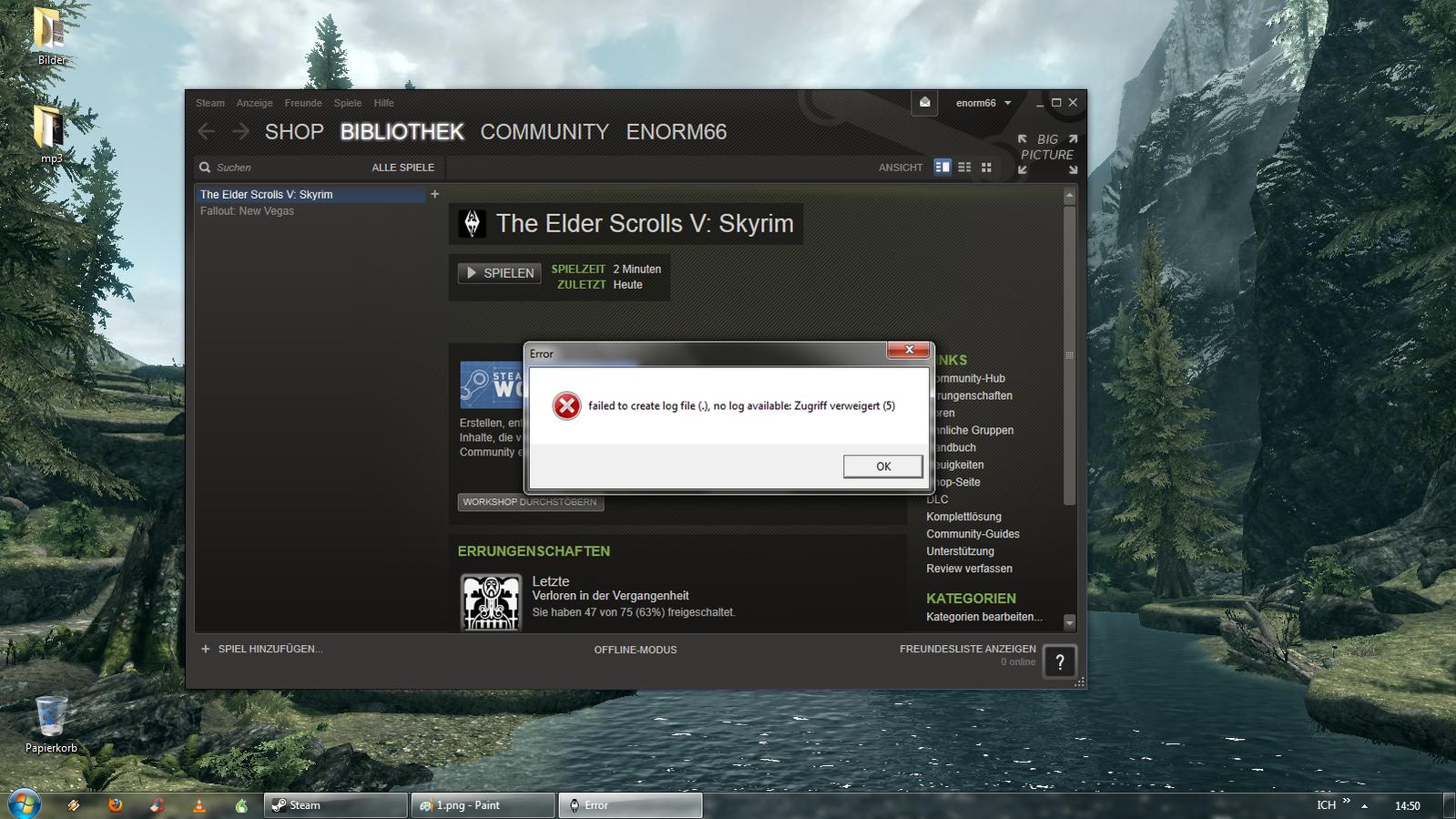Click the Community-Guides link
Screen dimensions: 1456x819
(x=972, y=534)
